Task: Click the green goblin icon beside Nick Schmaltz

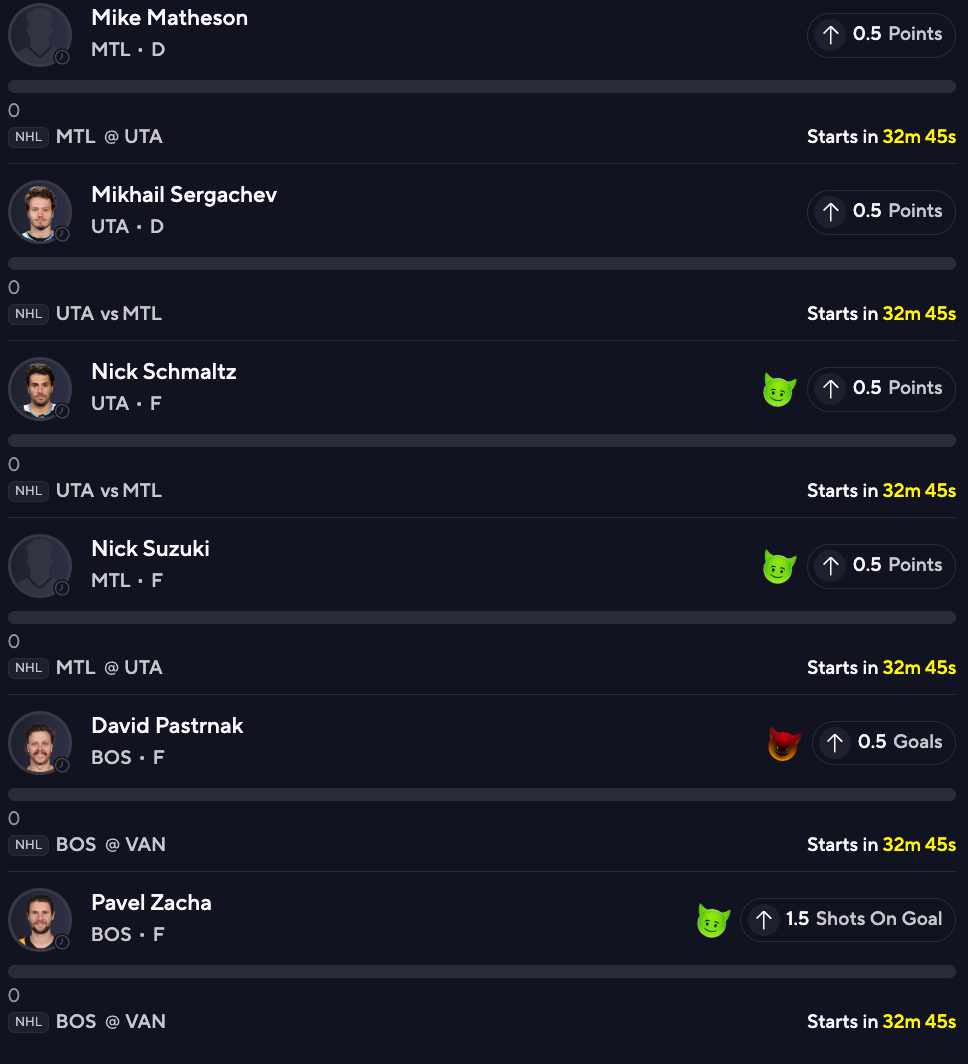Action: click(x=779, y=389)
